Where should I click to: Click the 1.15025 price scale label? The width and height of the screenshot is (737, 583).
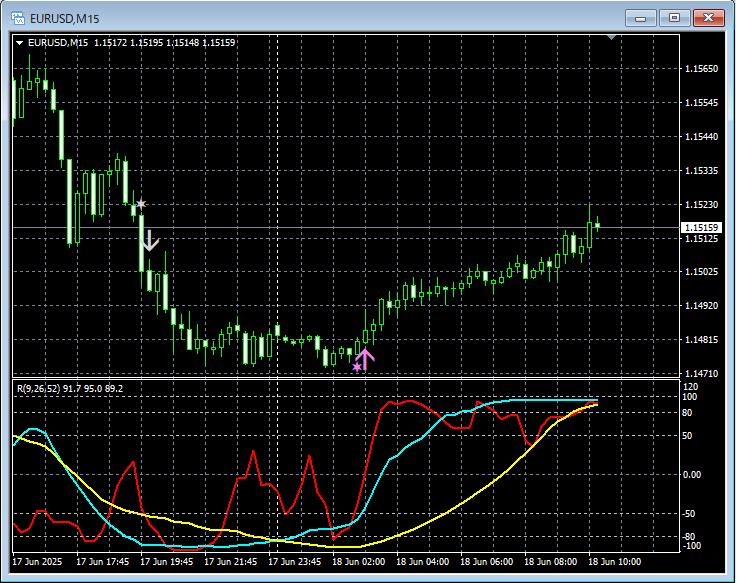(702, 272)
